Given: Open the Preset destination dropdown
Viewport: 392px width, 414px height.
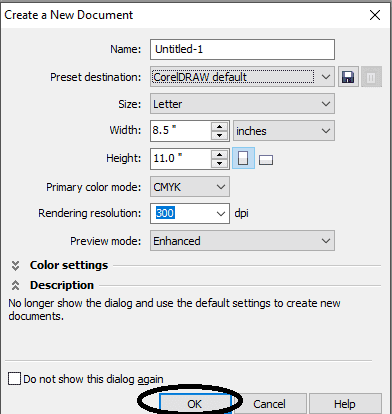Looking at the screenshot, I should (x=242, y=77).
